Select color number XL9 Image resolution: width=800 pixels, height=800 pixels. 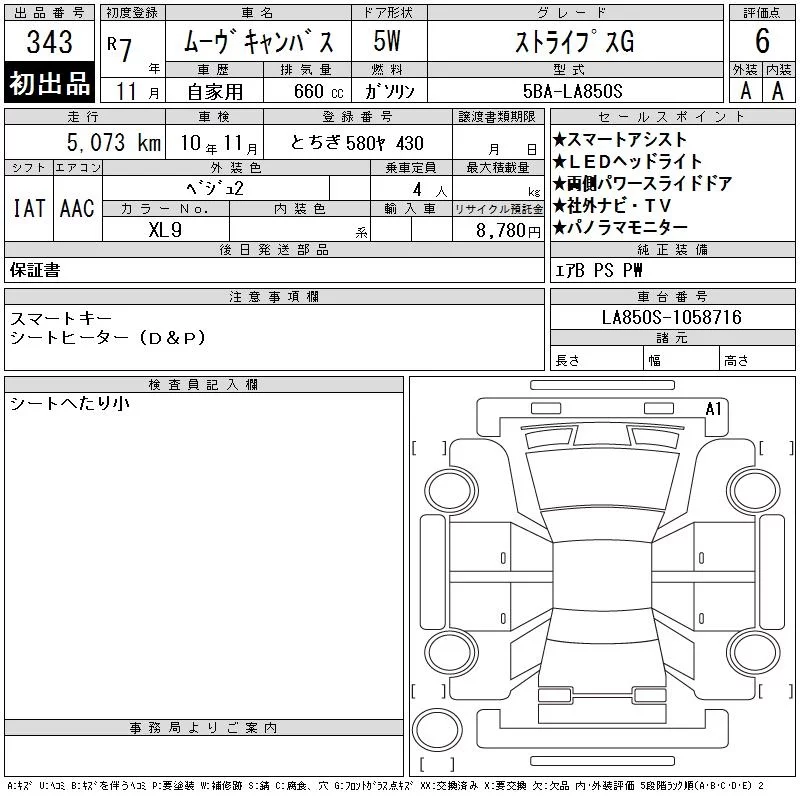point(165,230)
